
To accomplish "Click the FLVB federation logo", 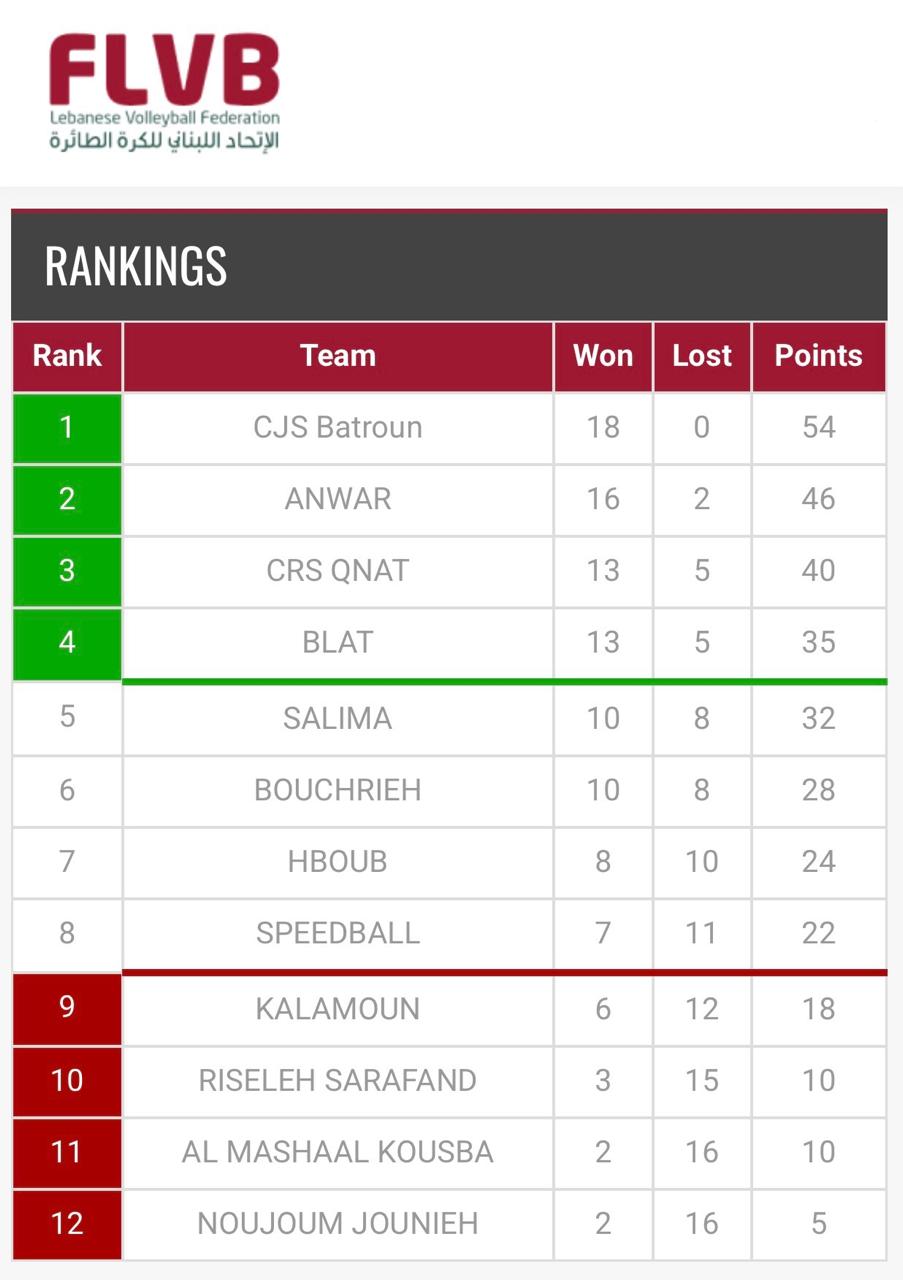I will 165,92.
